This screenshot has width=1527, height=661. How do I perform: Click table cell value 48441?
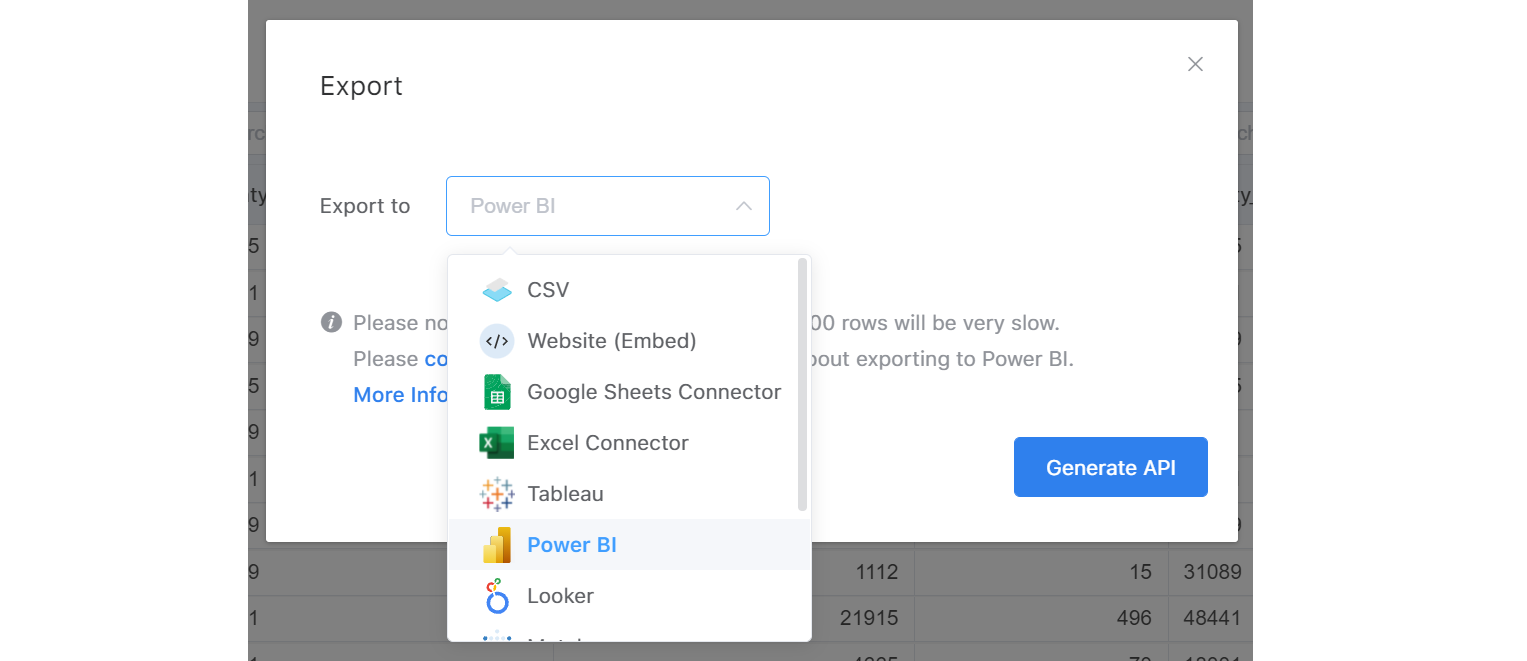pos(1212,619)
